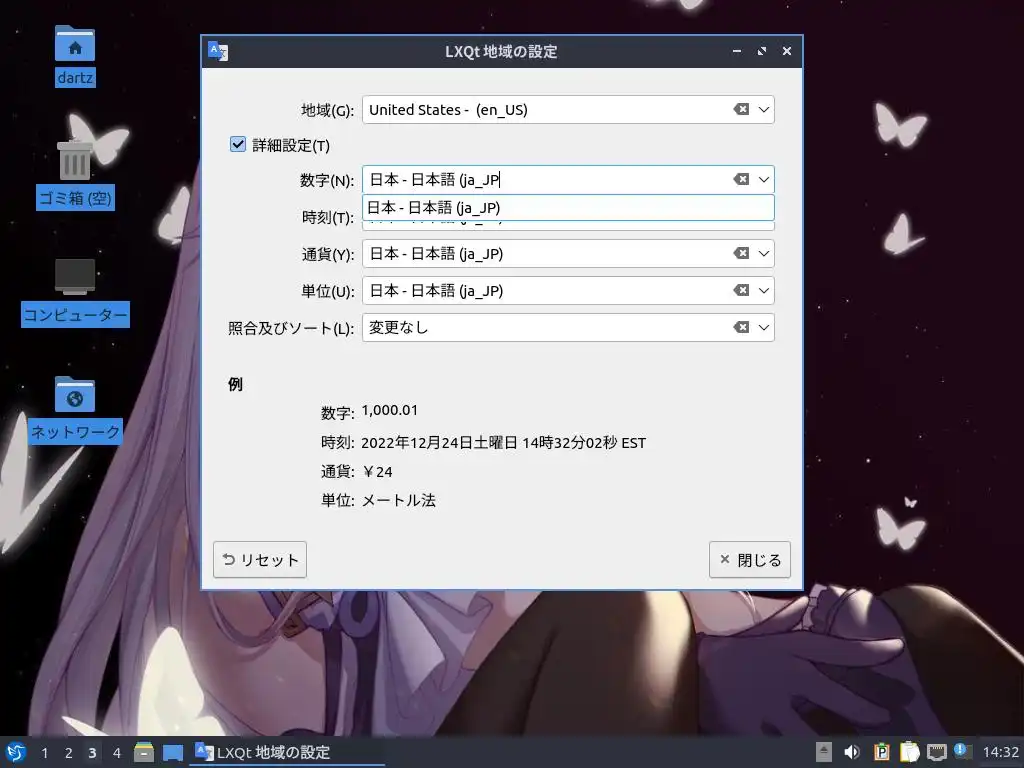Switch to workspace 4 in the pager
The height and width of the screenshot is (768, 1024).
(116, 753)
